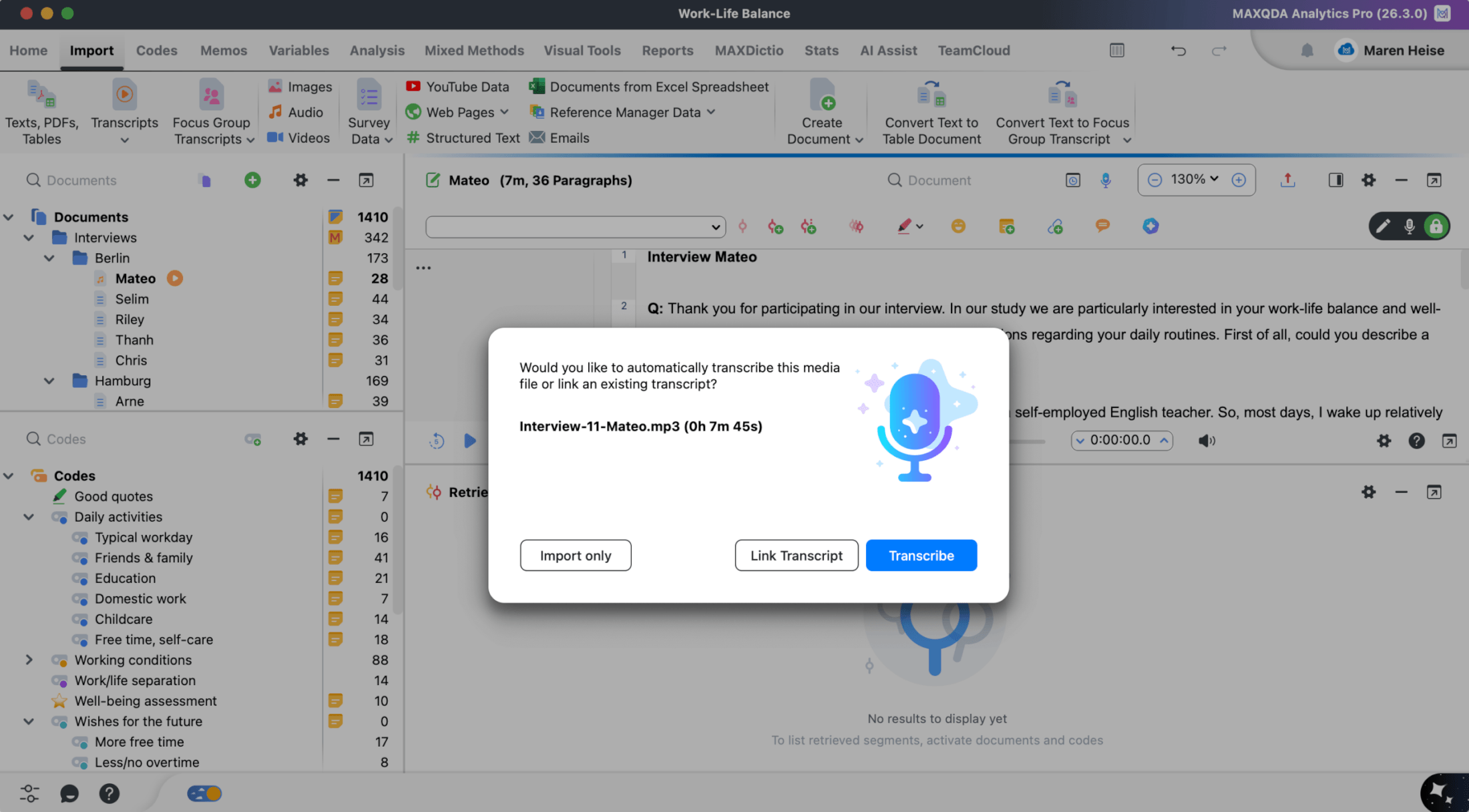The height and width of the screenshot is (812, 1469).
Task: Open the code selection combo box
Action: [576, 227]
